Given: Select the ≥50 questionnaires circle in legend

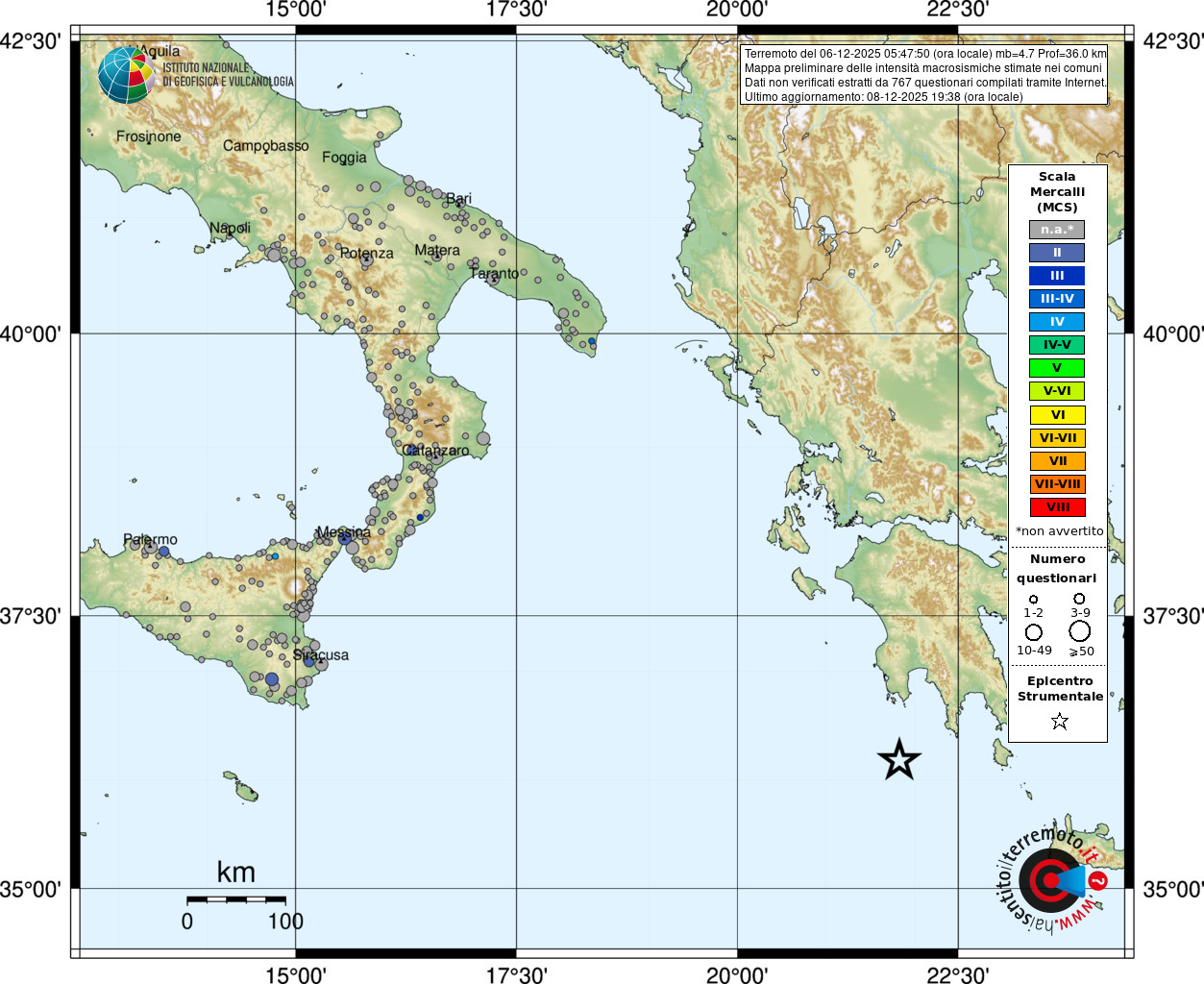Looking at the screenshot, I should point(1080,631).
